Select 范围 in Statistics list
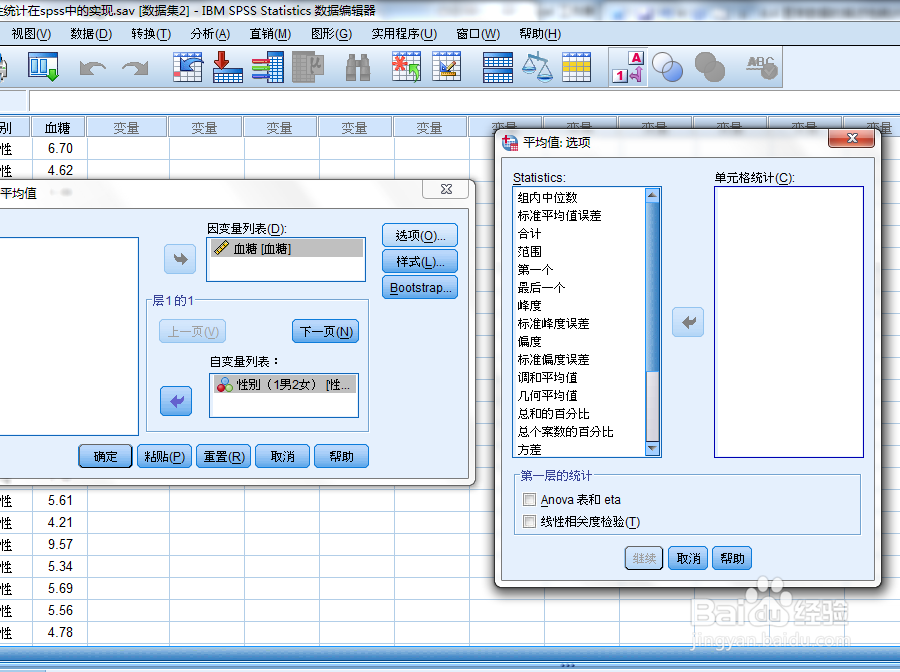Screen dimensions: 900x672 pos(529,252)
